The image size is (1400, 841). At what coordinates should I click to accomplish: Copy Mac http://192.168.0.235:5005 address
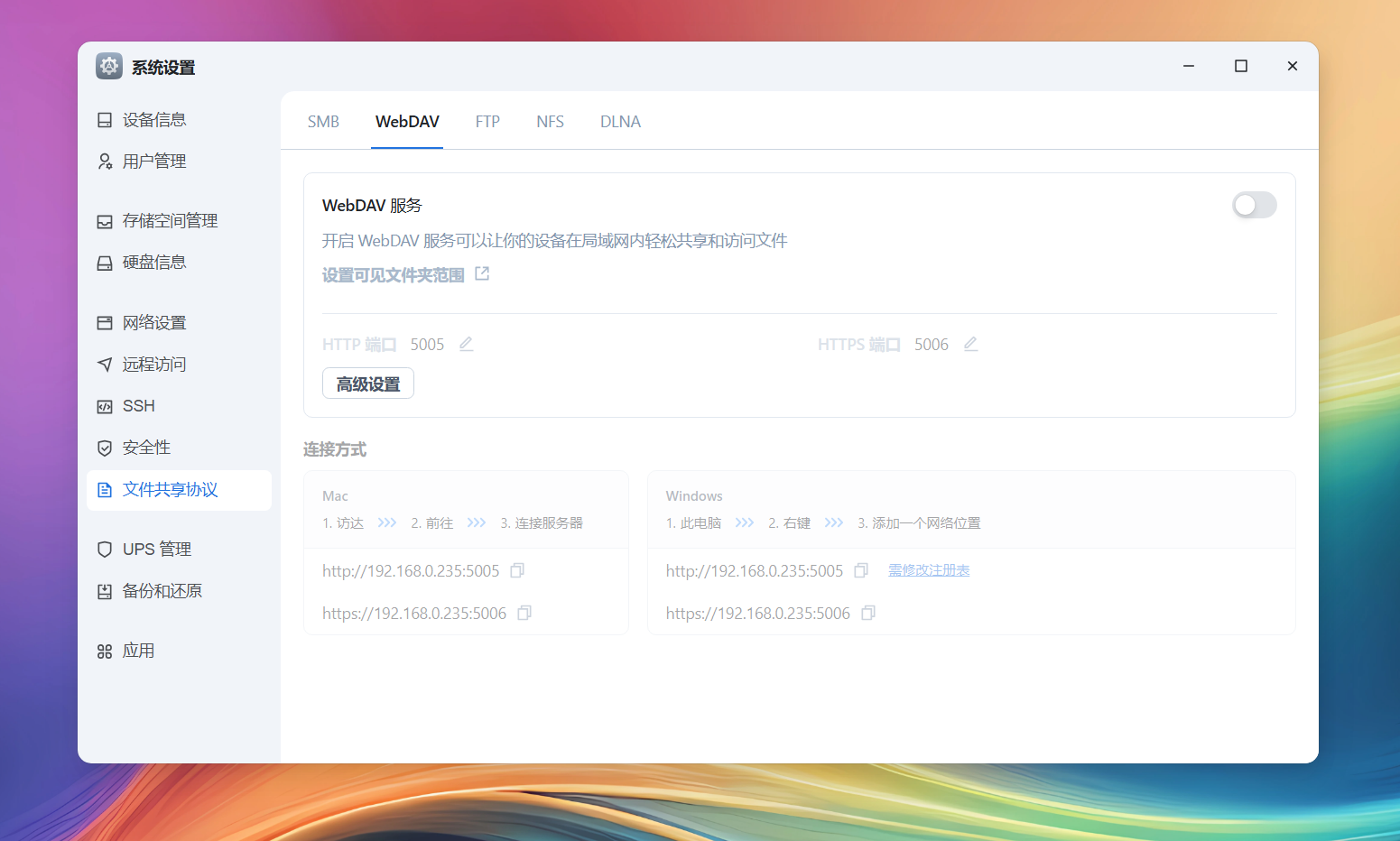(x=517, y=570)
